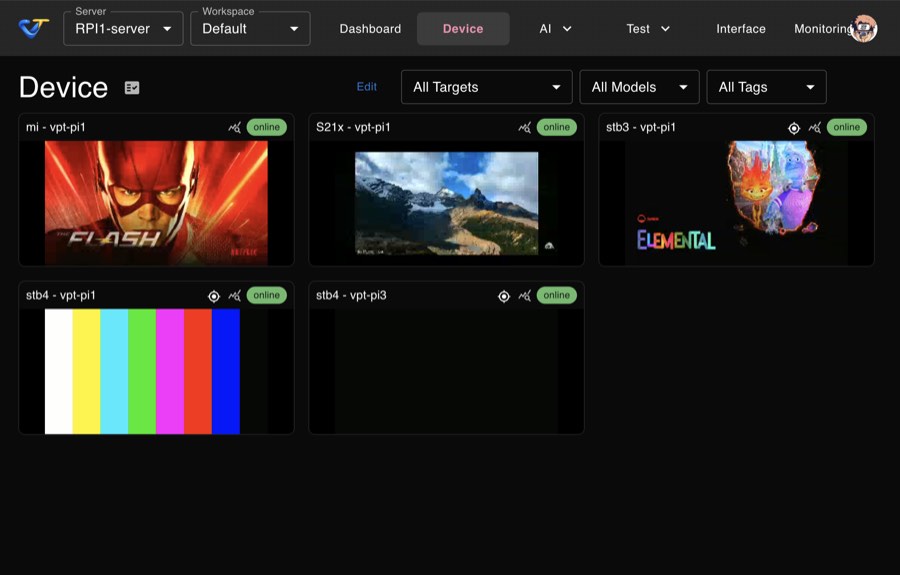Click online badge on stb4 - vpt-pi3
This screenshot has width=900, height=575.
557,296
